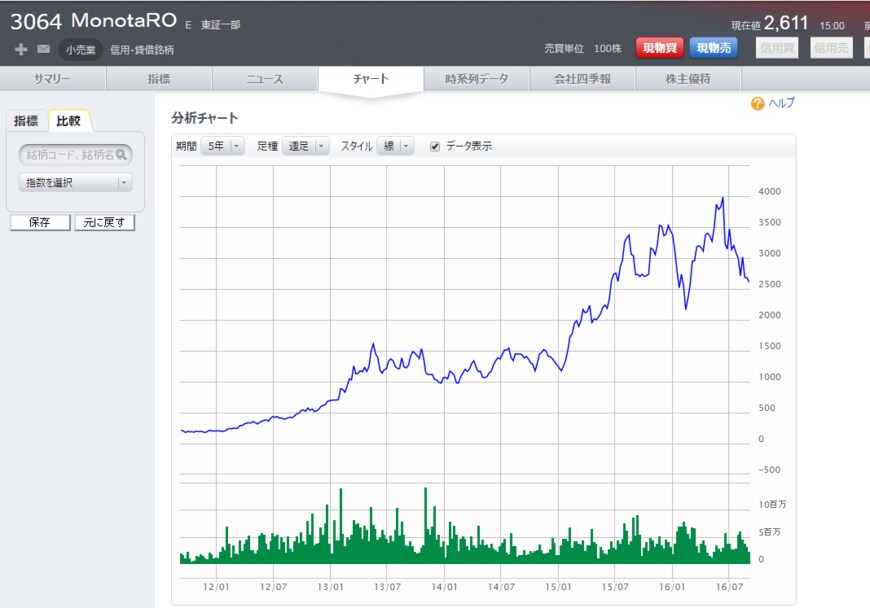870x608 pixels.
Task: Expand the 指数を選択 dropdown
Action: 76,183
